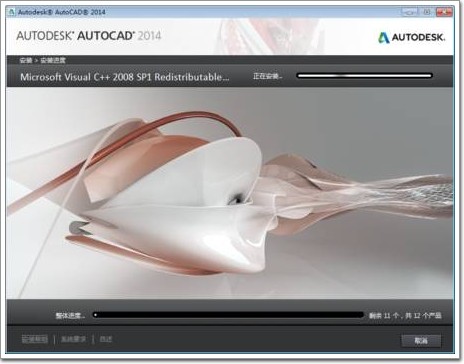
Task: Minimize the AutoCAD 2014 installer window
Action: 409,12
